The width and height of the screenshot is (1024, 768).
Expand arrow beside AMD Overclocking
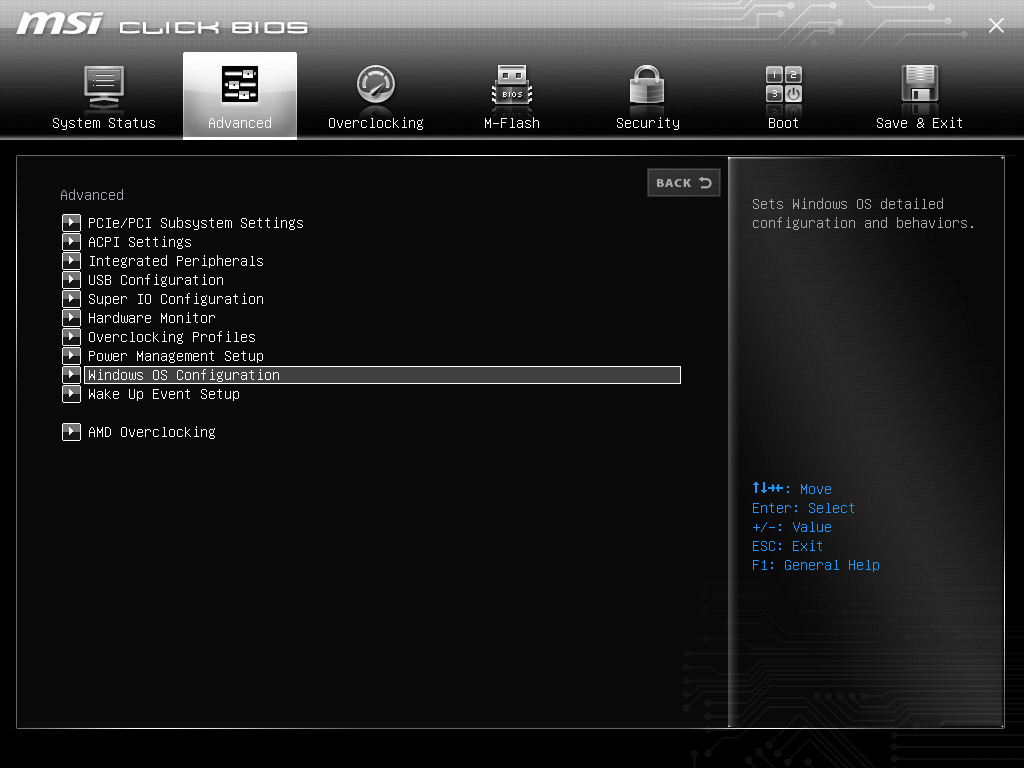point(71,432)
